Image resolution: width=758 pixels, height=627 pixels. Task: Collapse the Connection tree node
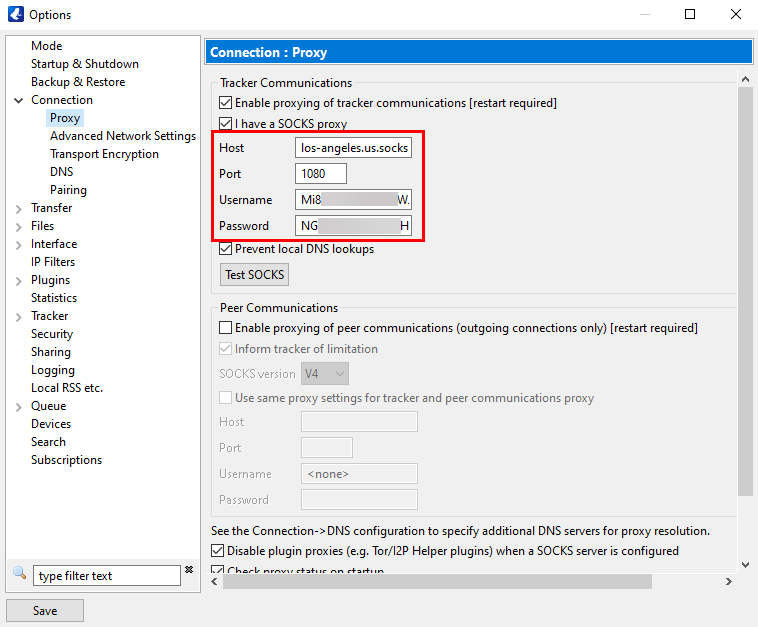(18, 100)
